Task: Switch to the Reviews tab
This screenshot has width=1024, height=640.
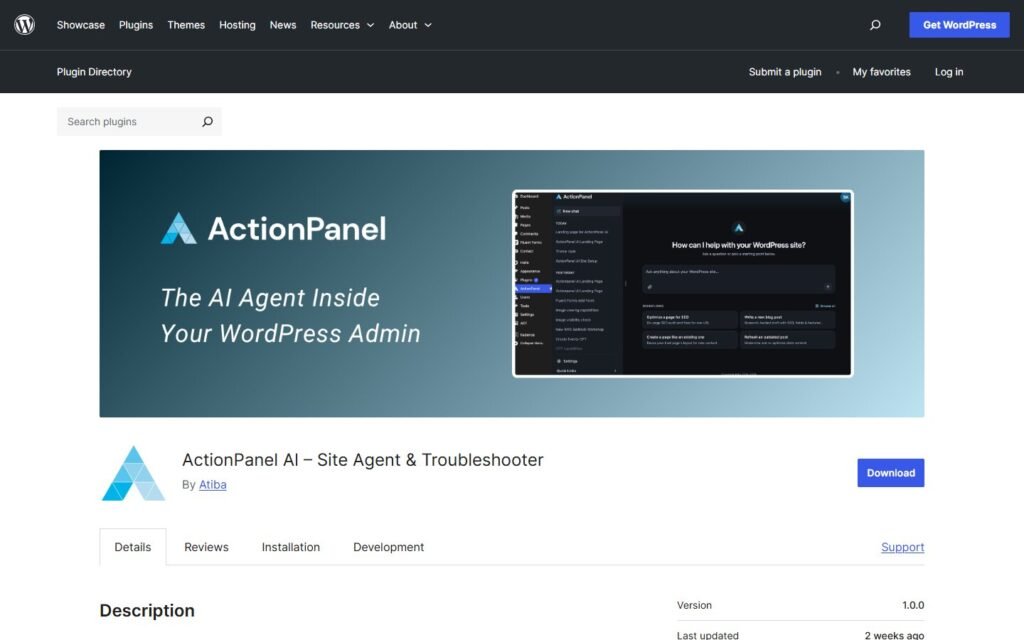Action: point(206,547)
